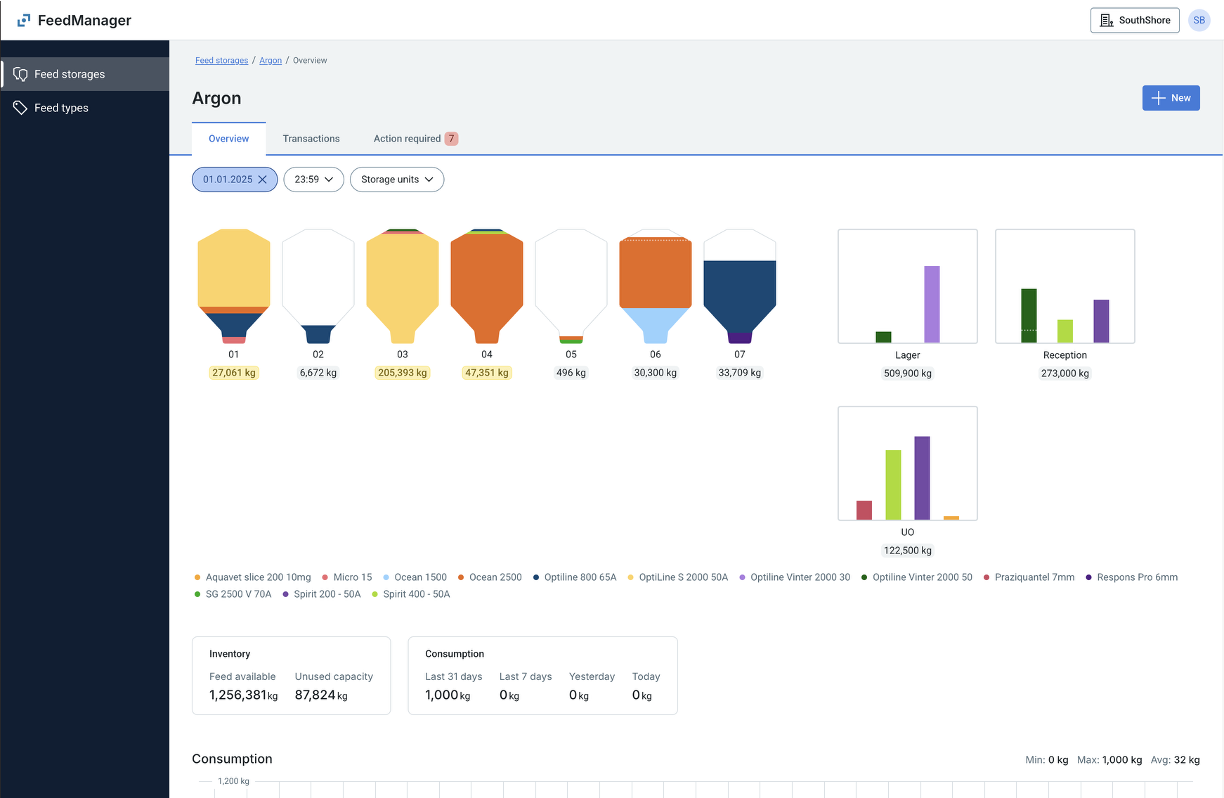1224x798 pixels.
Task: Open the SB user avatar menu
Action: (1198, 20)
